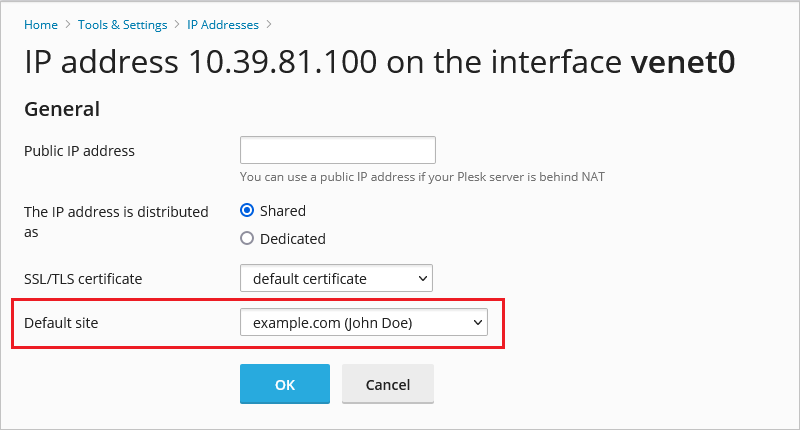
Task: Choose the Dedicated radio button
Action: click(x=247, y=239)
